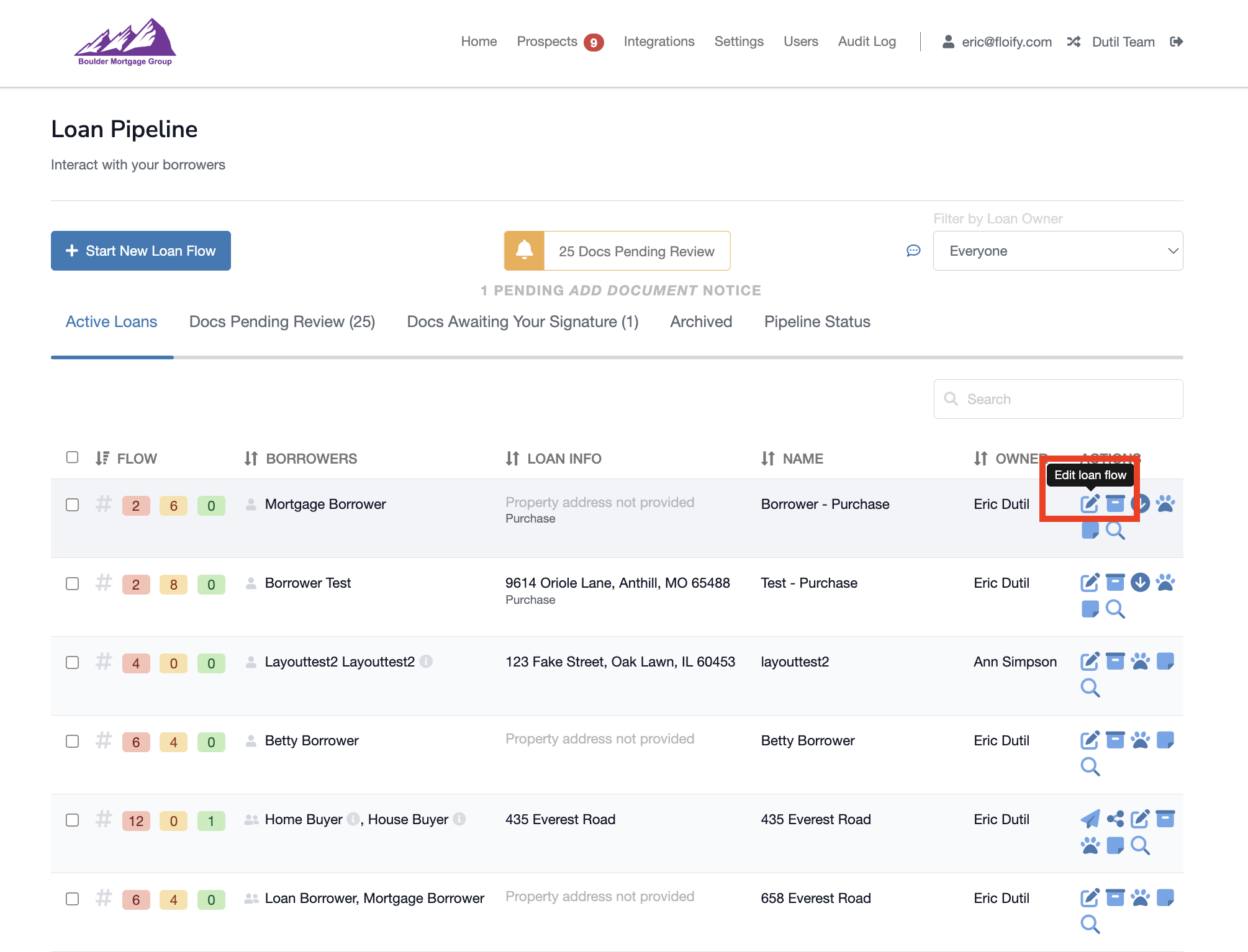
Task: Open the Archived tab
Action: coord(701,321)
